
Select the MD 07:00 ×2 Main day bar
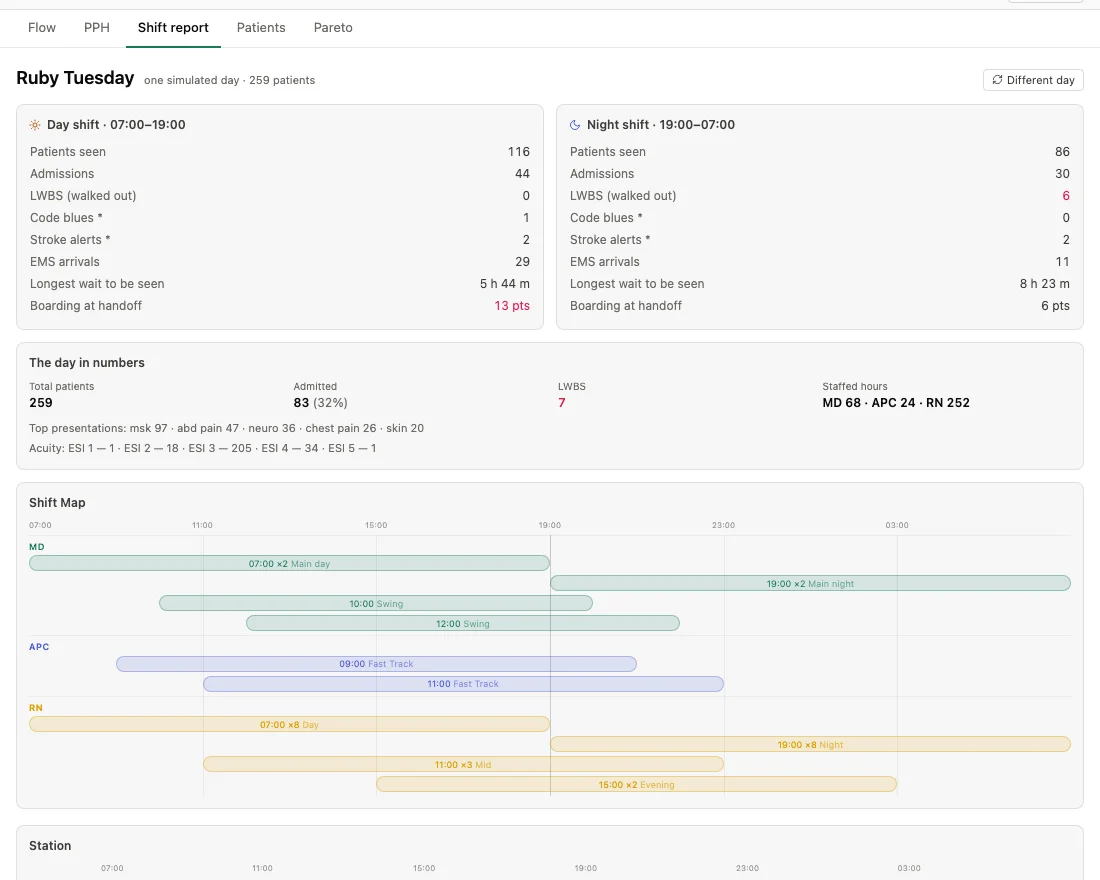point(289,563)
